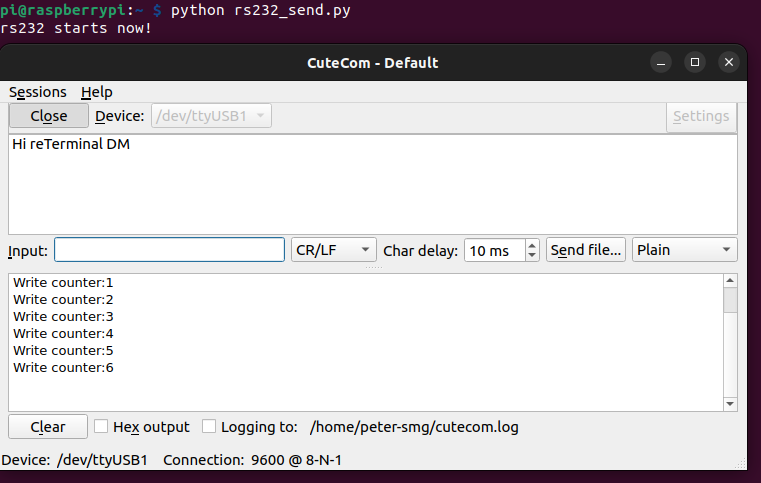Click the Char delay value field

click(x=494, y=250)
